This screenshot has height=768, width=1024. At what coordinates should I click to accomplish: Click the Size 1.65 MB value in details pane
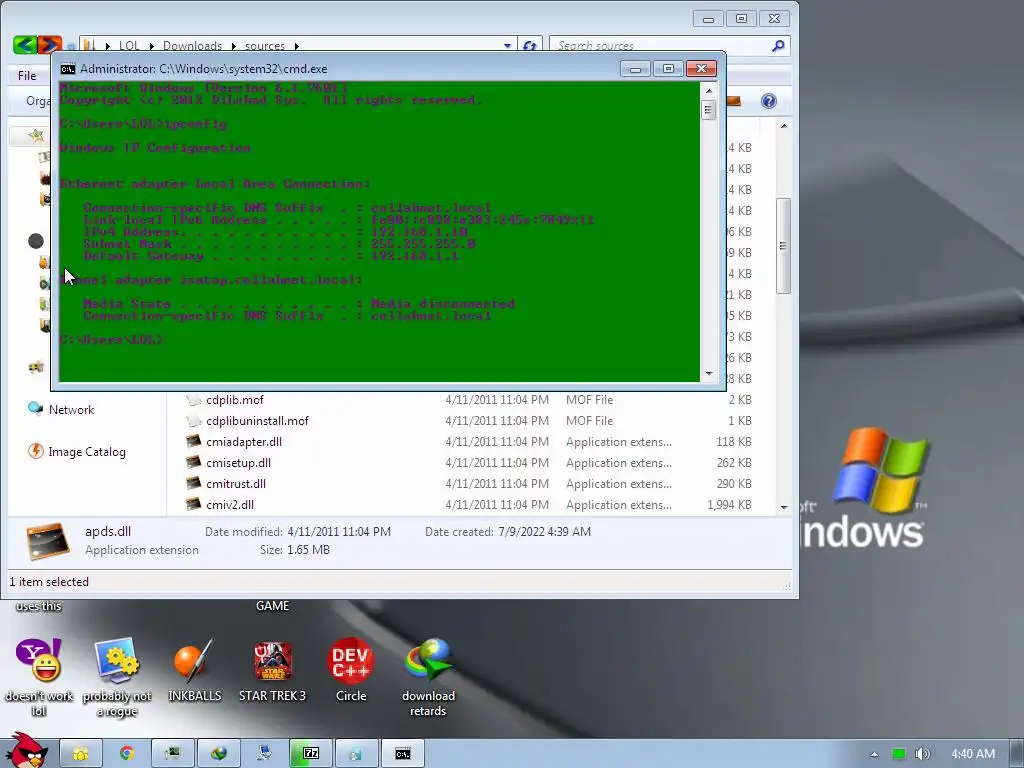(308, 550)
